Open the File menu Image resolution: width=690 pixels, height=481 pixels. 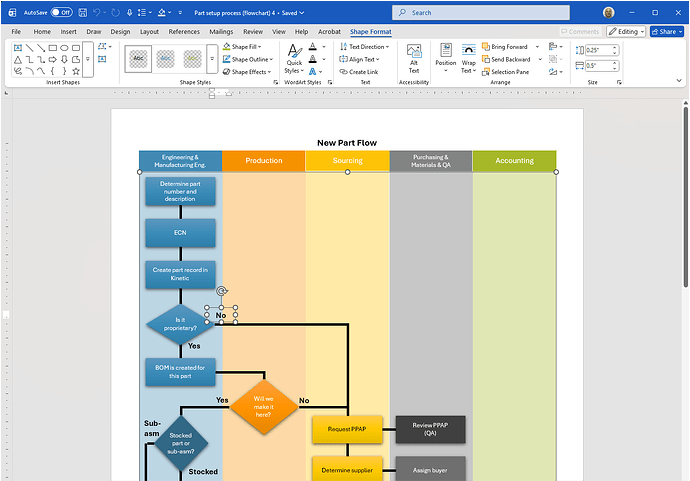pyautogui.click(x=16, y=32)
